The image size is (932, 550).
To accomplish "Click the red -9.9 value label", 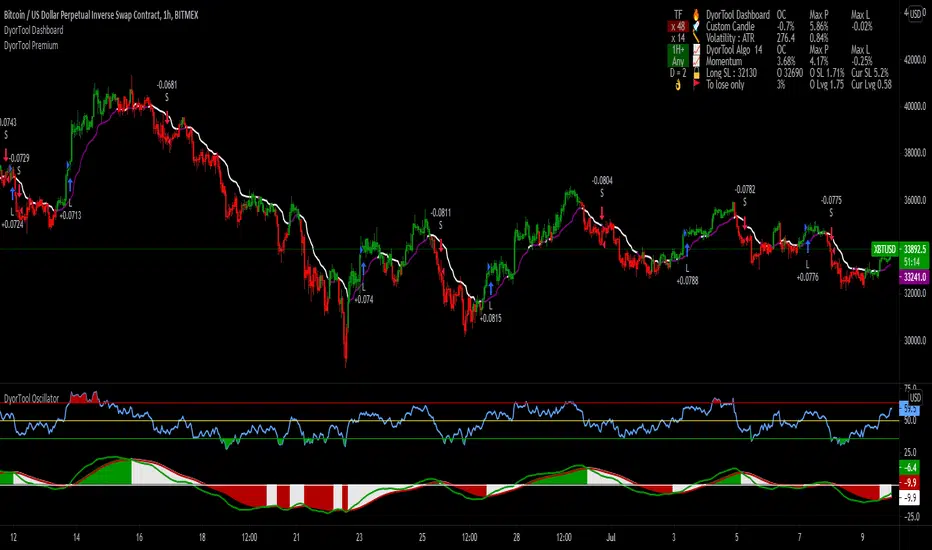I will click(909, 482).
